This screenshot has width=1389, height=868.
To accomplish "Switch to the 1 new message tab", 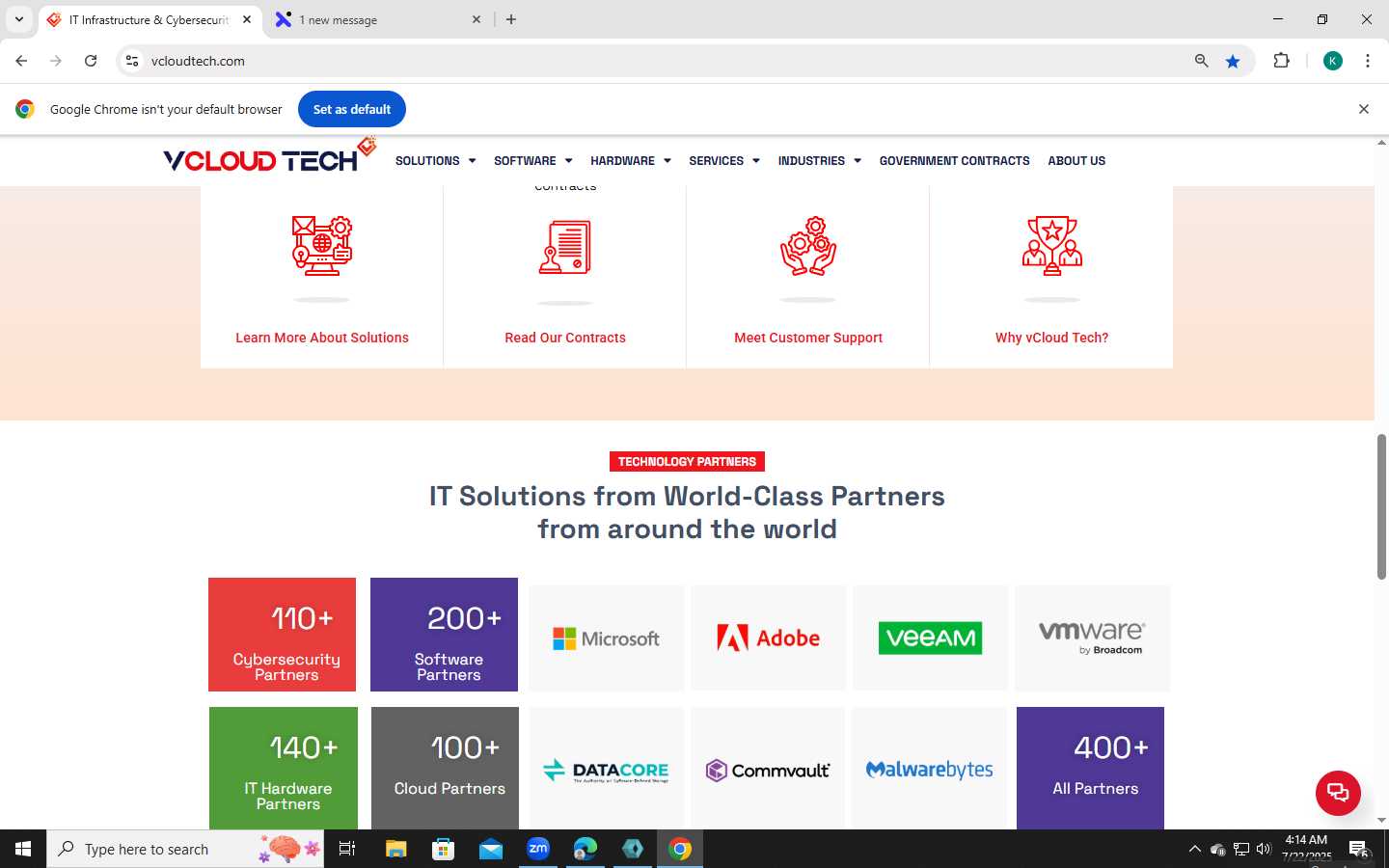I will click(x=376, y=19).
